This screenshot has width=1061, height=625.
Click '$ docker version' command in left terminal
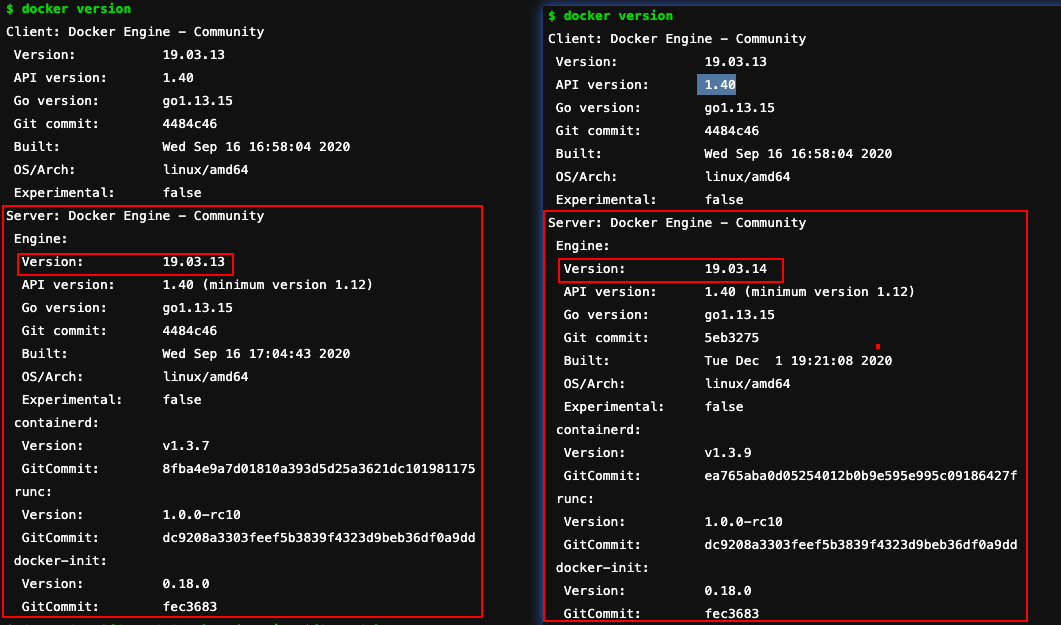coord(68,9)
